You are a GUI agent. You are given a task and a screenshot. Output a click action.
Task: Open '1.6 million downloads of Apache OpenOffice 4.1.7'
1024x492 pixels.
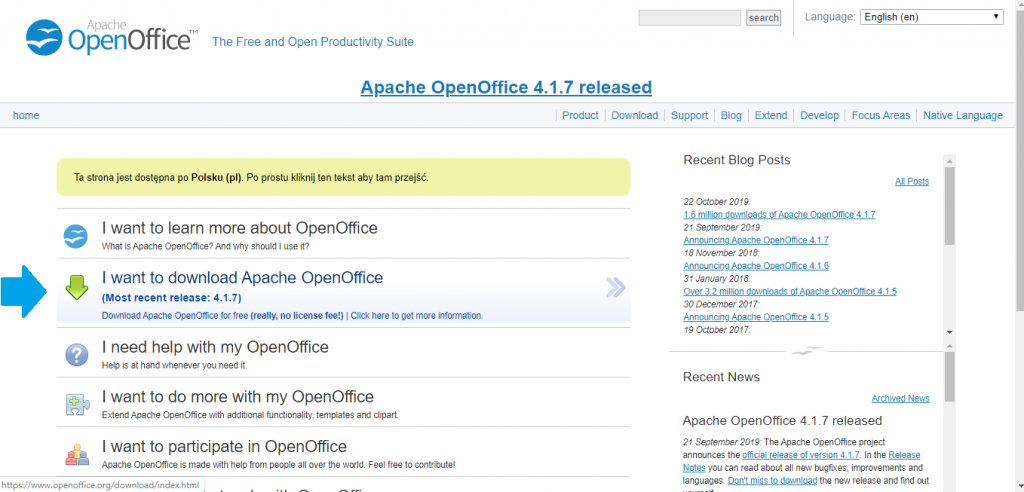[779, 214]
